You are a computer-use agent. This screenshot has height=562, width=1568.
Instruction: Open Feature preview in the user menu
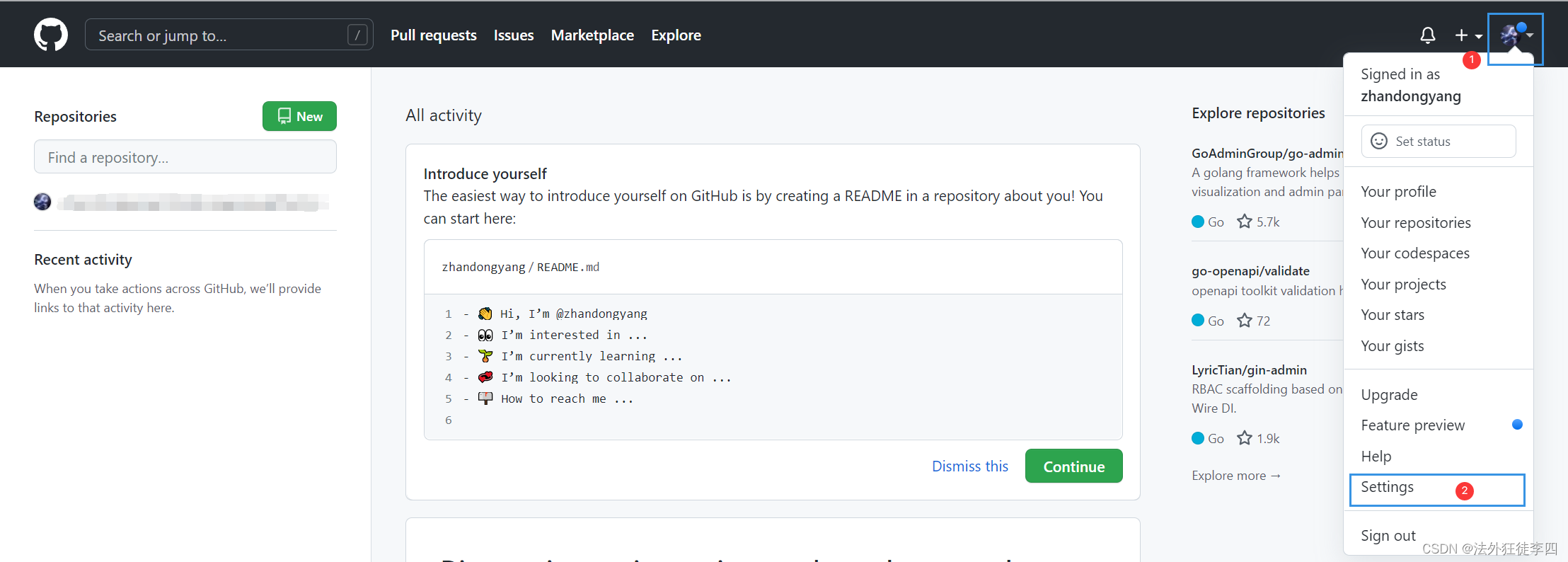point(1439,425)
